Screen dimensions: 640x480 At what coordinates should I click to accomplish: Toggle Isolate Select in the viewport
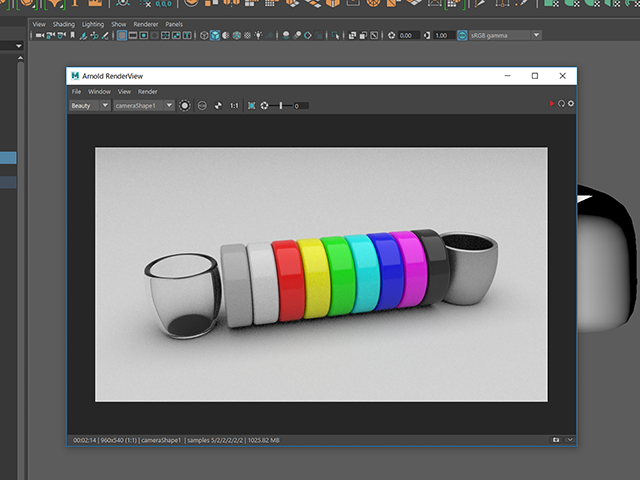click(x=335, y=36)
